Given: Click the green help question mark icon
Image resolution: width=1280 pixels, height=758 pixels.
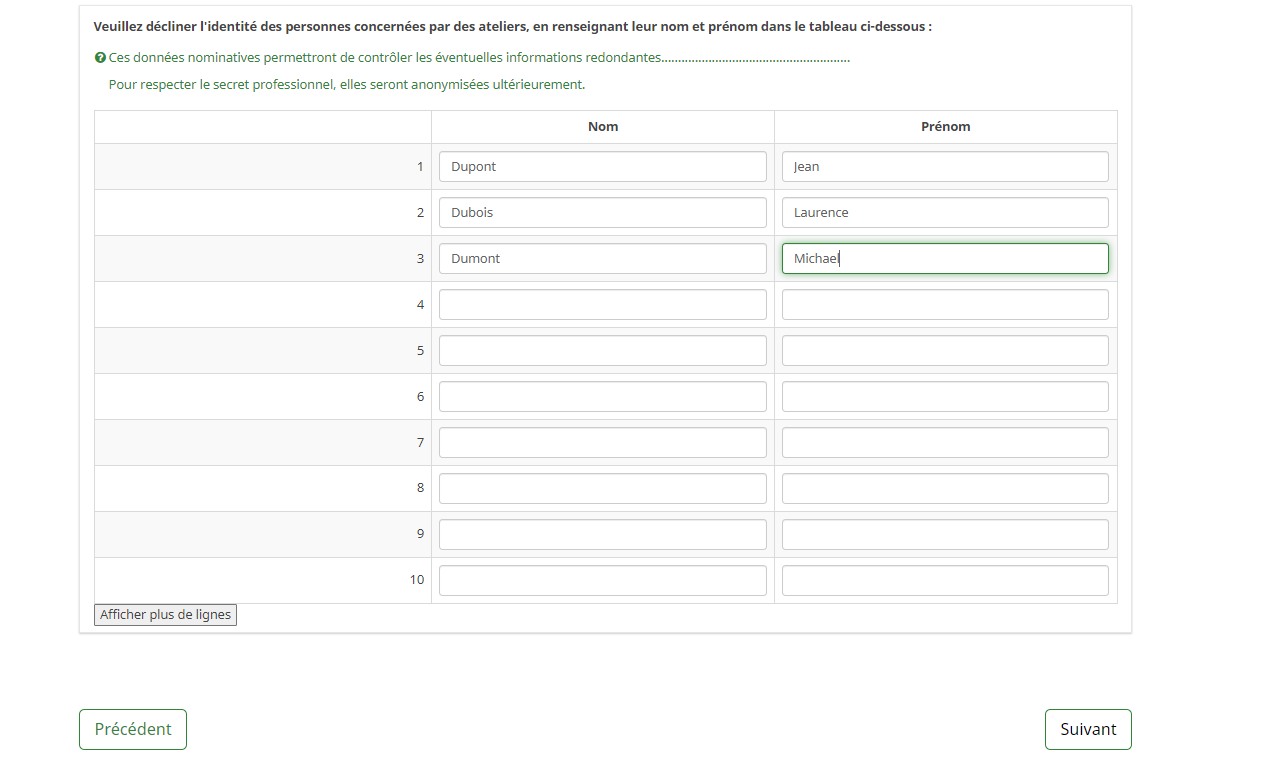Looking at the screenshot, I should coord(100,58).
